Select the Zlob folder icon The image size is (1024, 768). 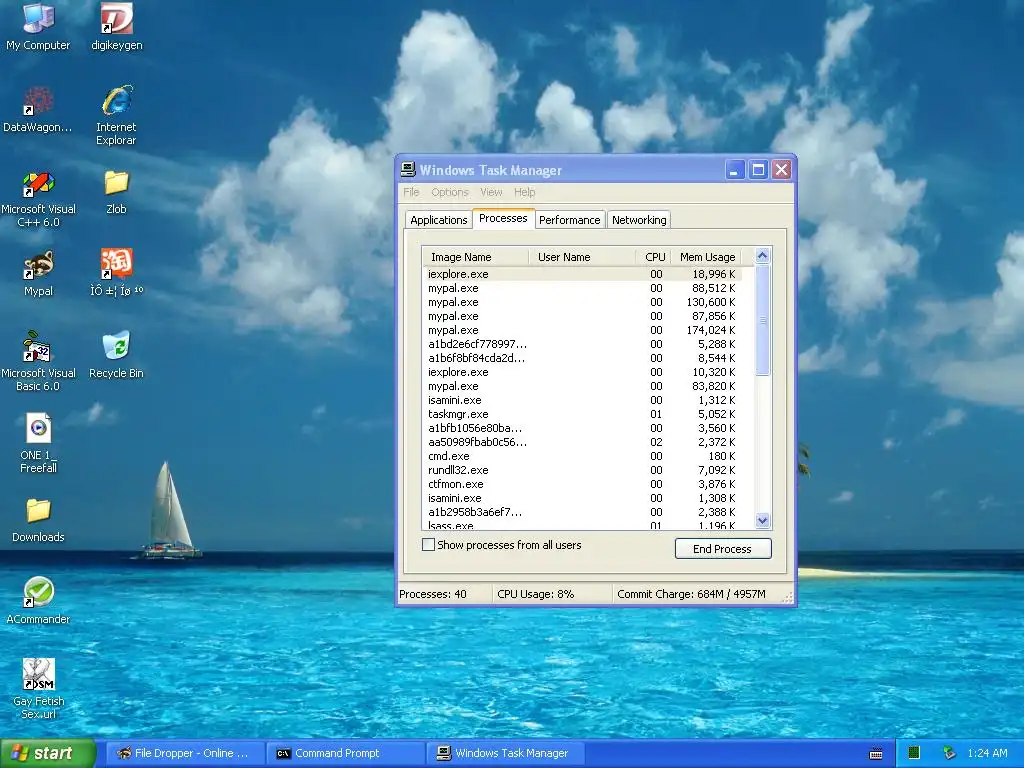click(x=116, y=192)
